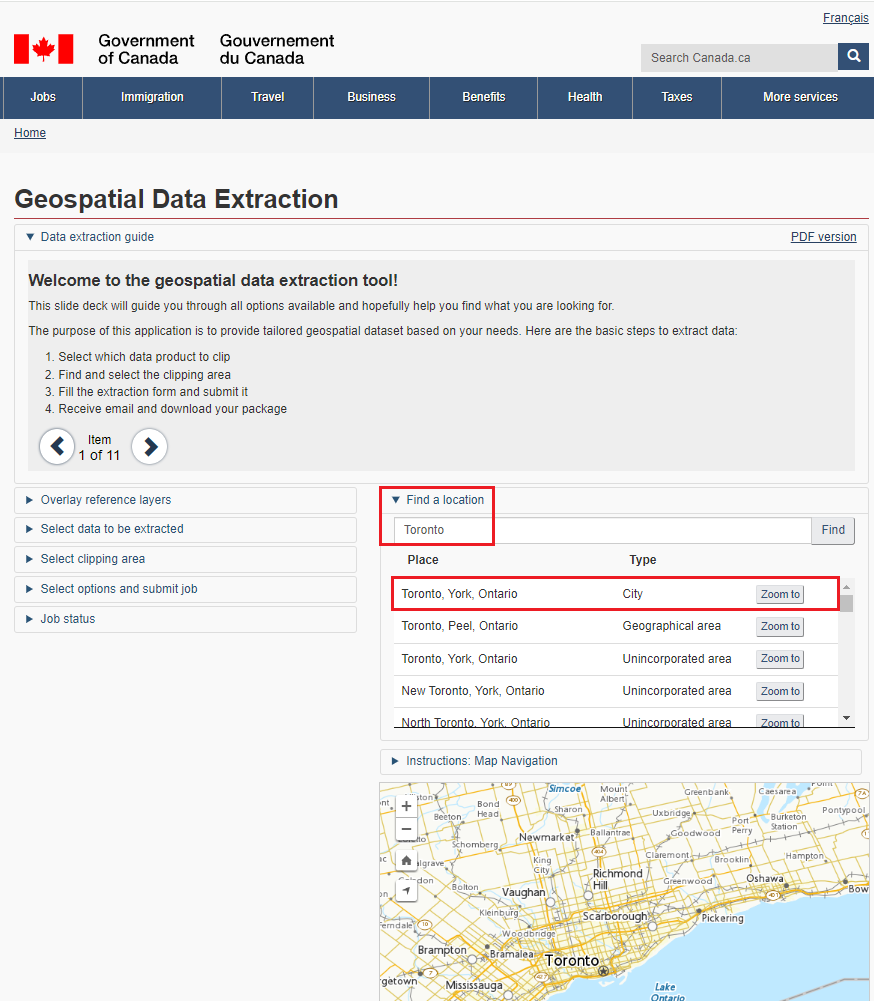874x1001 pixels.
Task: Go to next guide slide arrow
Action: point(150,446)
